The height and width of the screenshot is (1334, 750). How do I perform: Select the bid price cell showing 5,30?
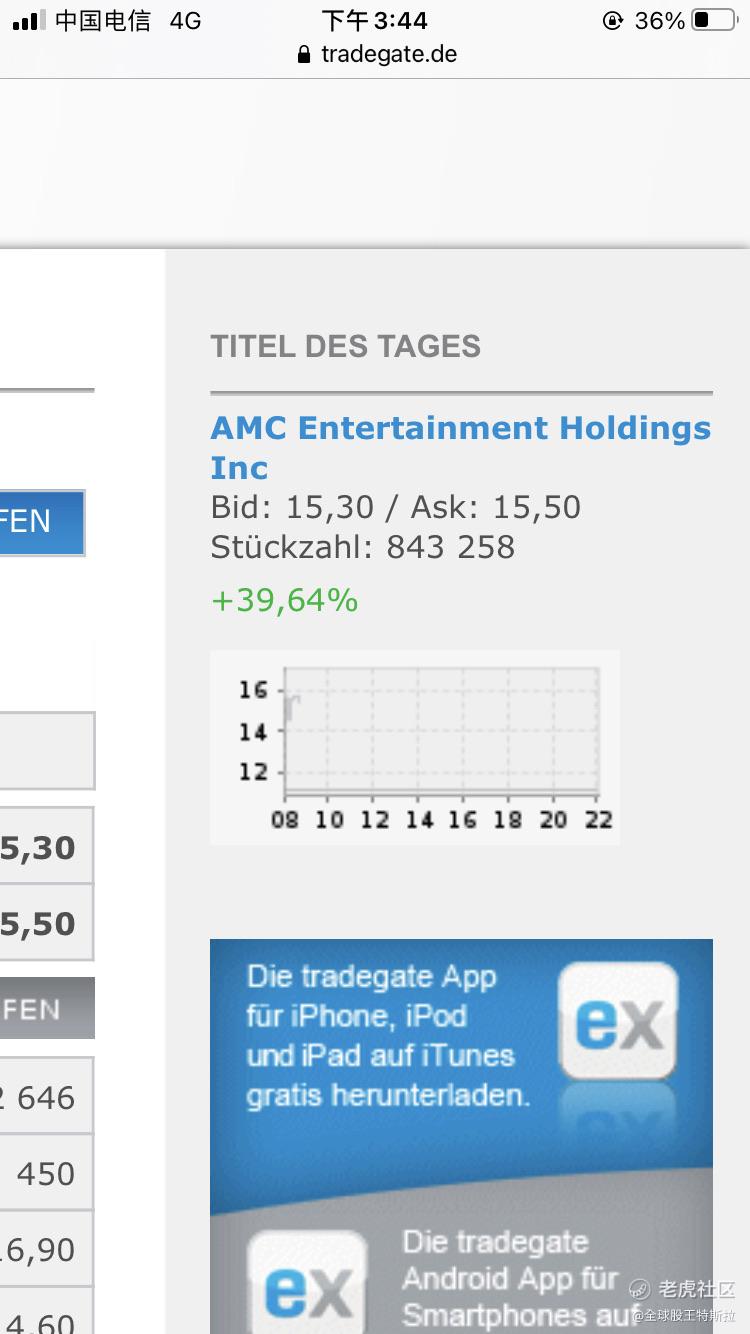(x=47, y=847)
